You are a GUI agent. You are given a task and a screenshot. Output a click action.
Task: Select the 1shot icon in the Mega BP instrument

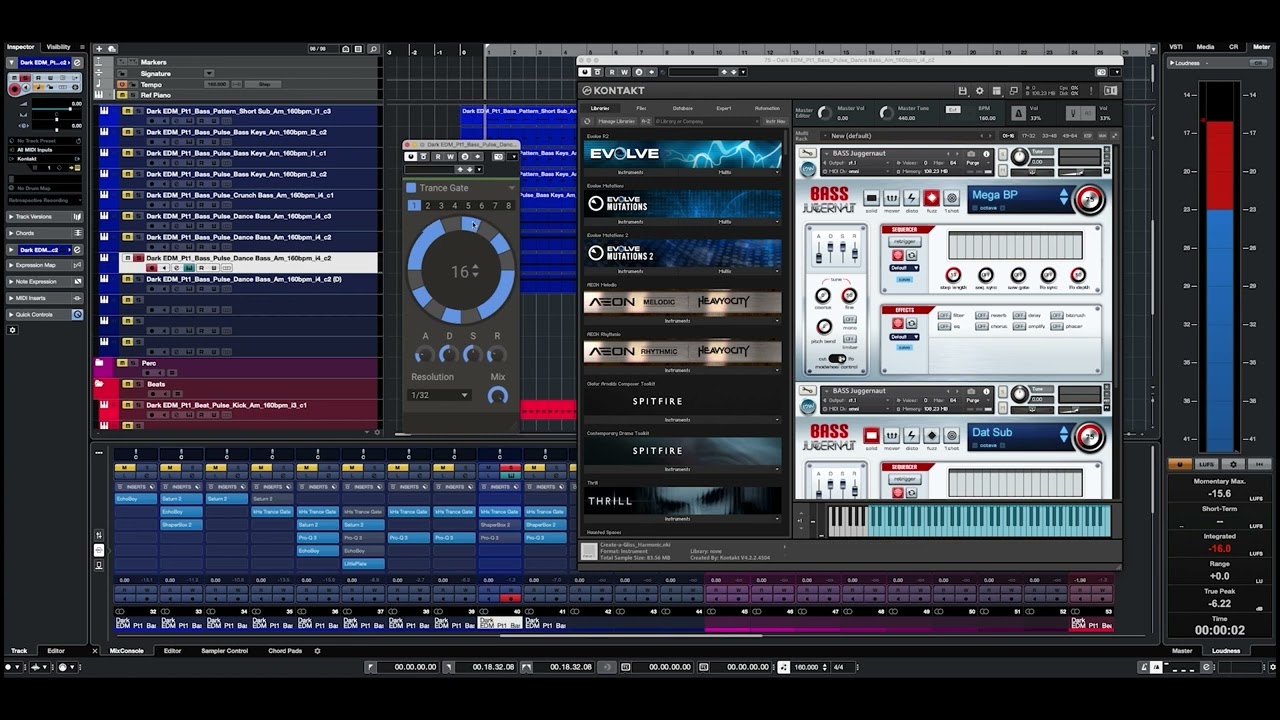pyautogui.click(x=951, y=198)
